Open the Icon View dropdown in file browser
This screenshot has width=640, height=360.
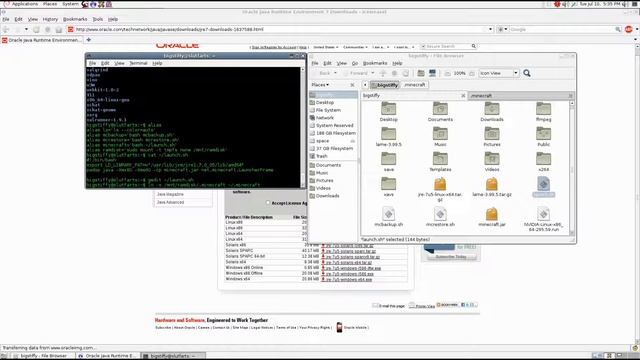pos(498,73)
